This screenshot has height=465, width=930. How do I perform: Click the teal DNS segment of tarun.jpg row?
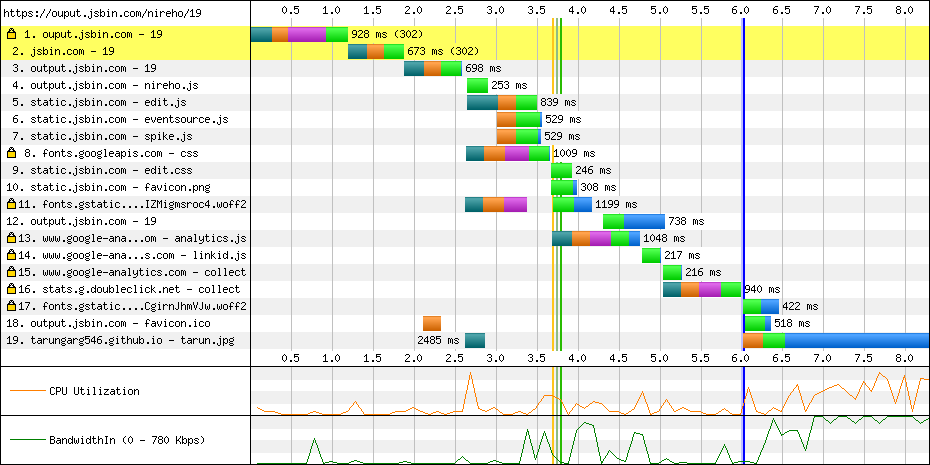(474, 340)
